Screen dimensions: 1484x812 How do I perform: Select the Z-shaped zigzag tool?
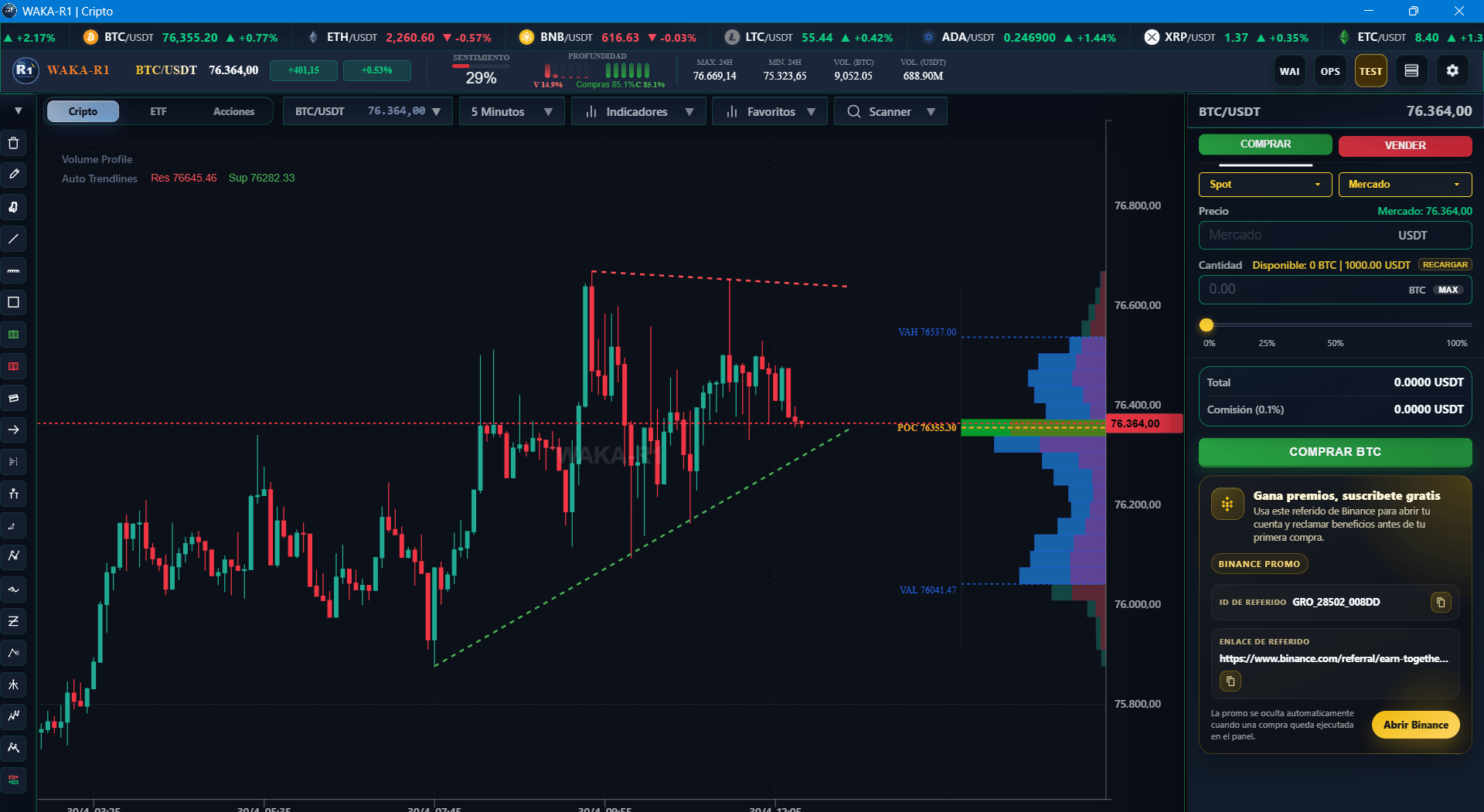(13, 621)
